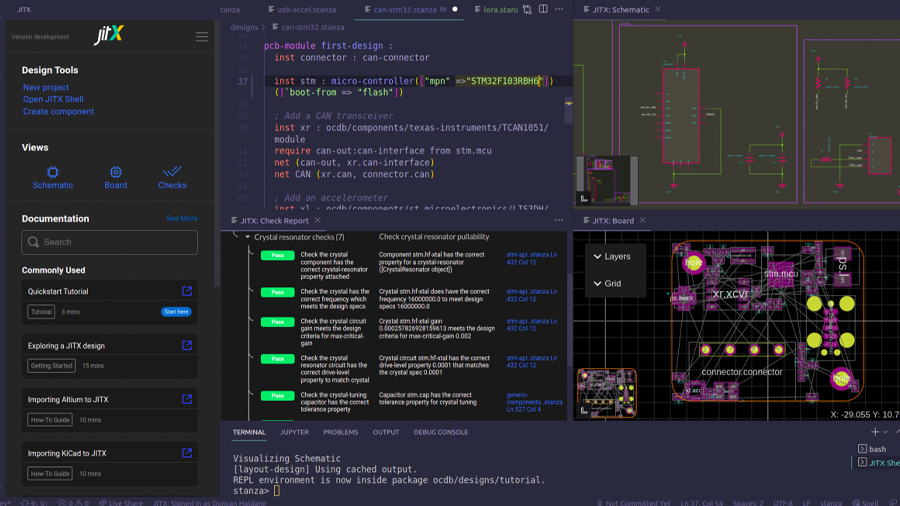
Task: Select the TERMINAL panel tab
Action: pyautogui.click(x=249, y=432)
